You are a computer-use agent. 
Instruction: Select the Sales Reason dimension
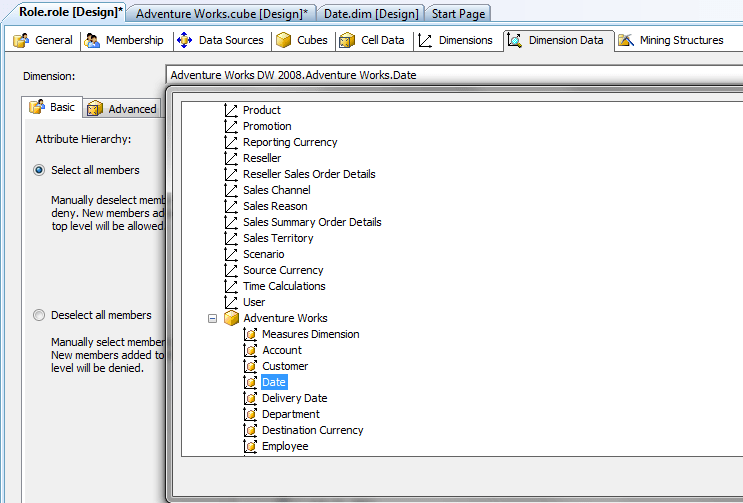(x=275, y=206)
